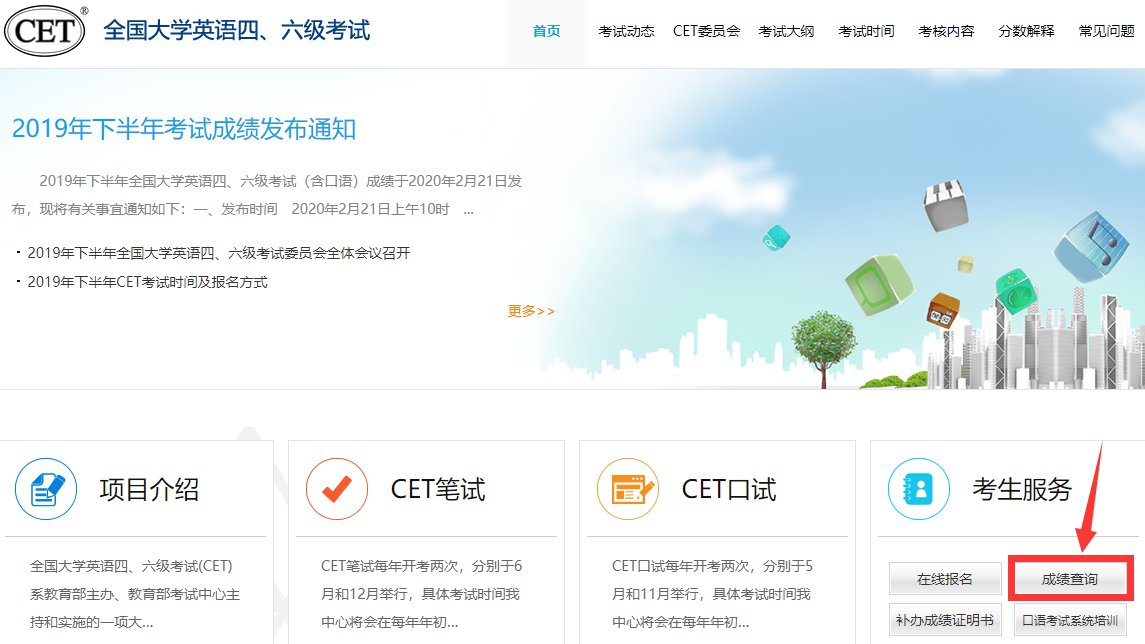Screen dimensions: 1145x644
Task: Click the CET笔试 description about 6月和12月
Action: pyautogui.click(x=421, y=594)
